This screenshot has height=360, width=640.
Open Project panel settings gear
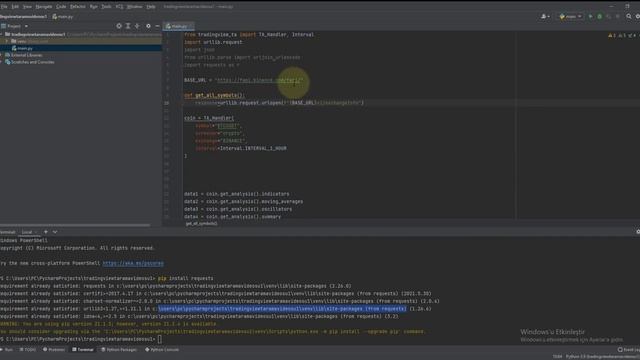[x=148, y=26]
